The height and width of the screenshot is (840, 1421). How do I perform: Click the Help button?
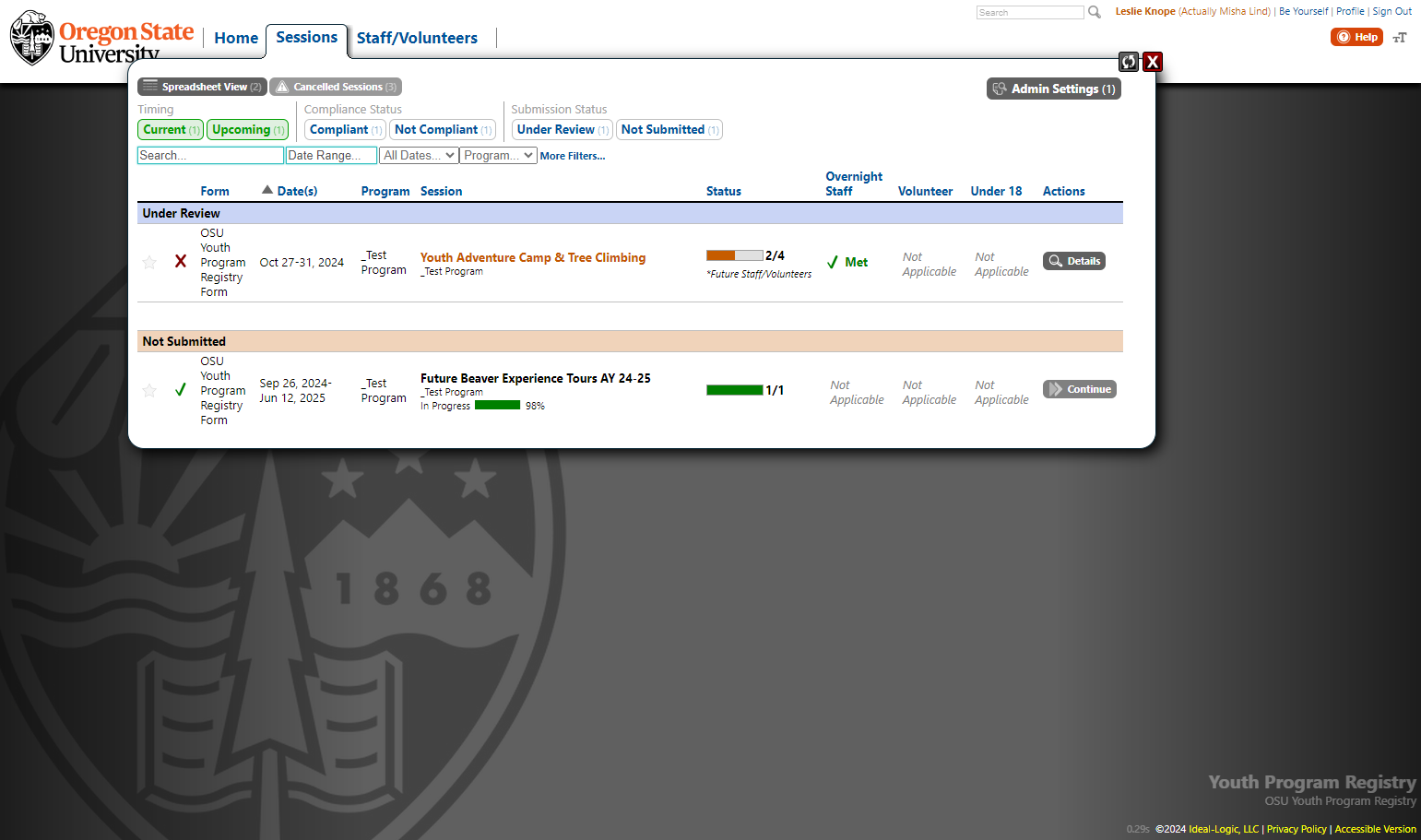coord(1356,37)
